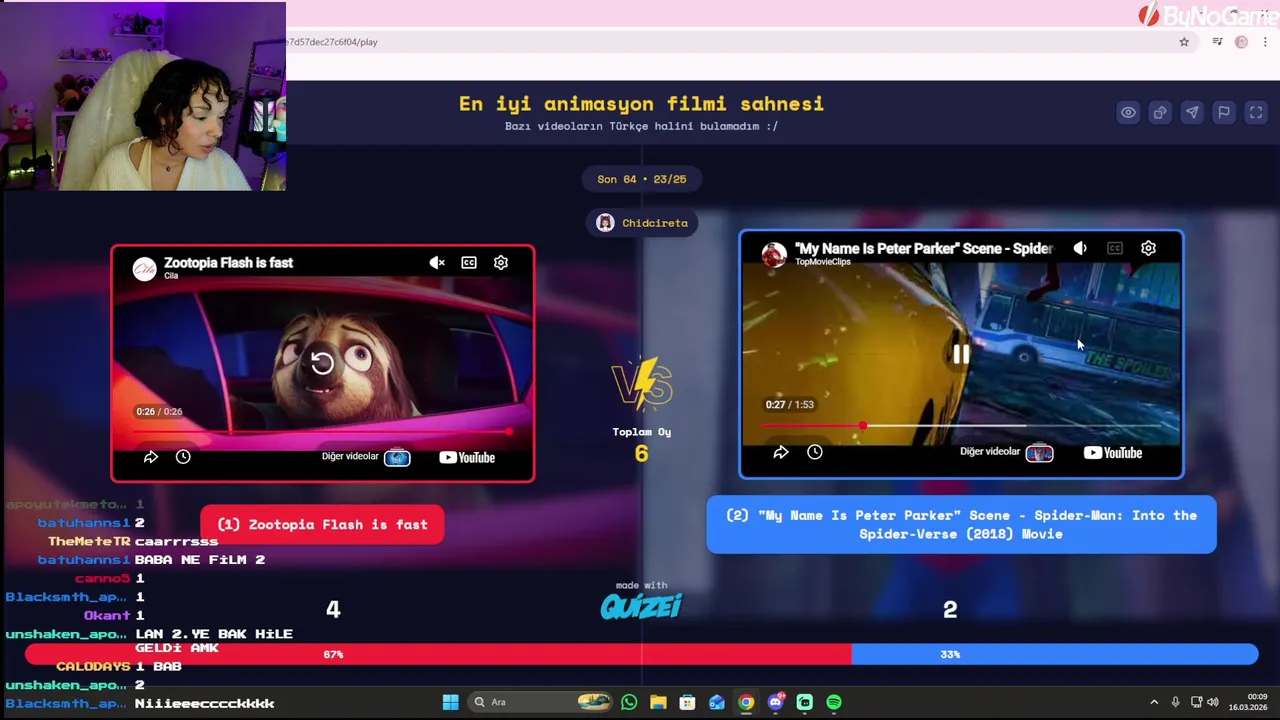Viewport: 1280px width, 720px height.
Task: Bookmark the page with the star icon
Action: pos(1184,42)
